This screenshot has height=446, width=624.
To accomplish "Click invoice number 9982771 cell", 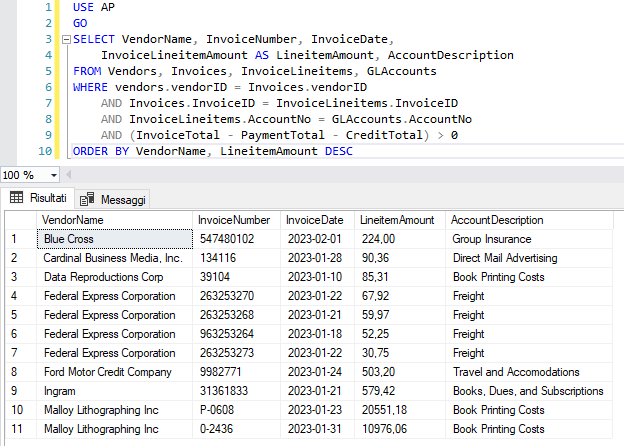I will coord(237,372).
